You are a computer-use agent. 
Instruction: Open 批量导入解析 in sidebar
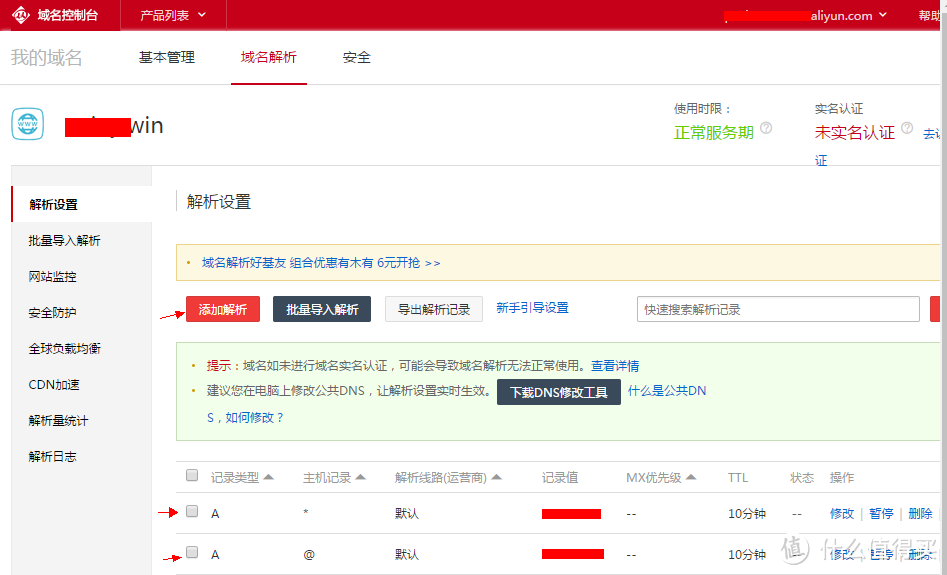[65, 240]
